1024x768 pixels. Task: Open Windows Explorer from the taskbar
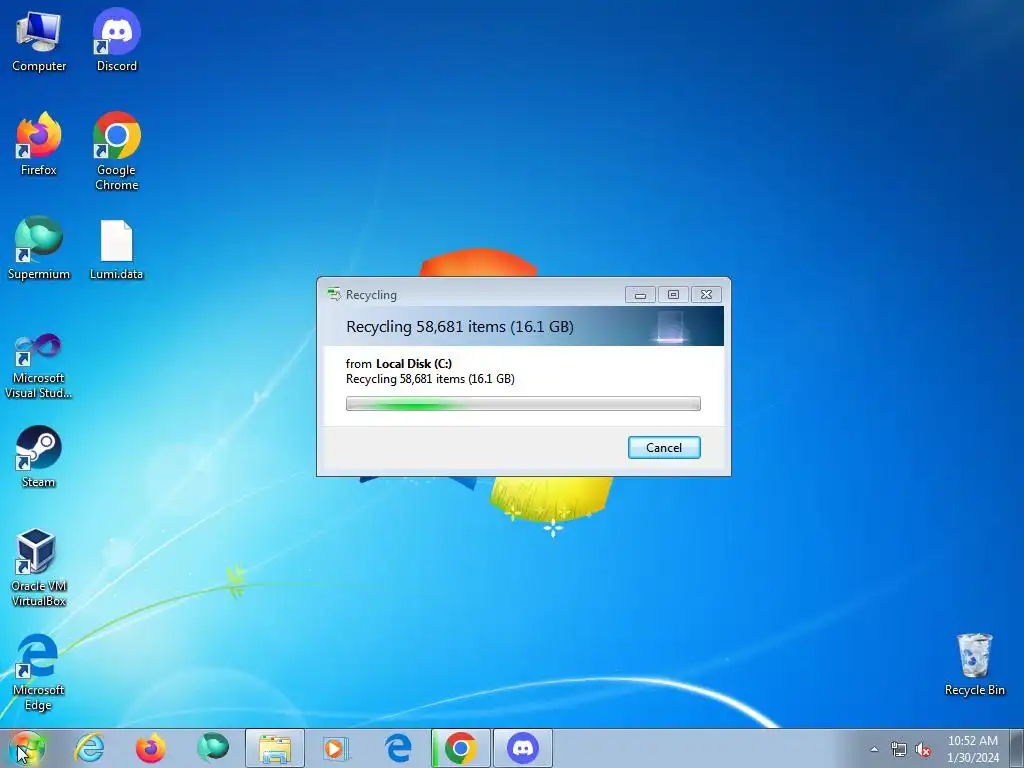(x=275, y=748)
